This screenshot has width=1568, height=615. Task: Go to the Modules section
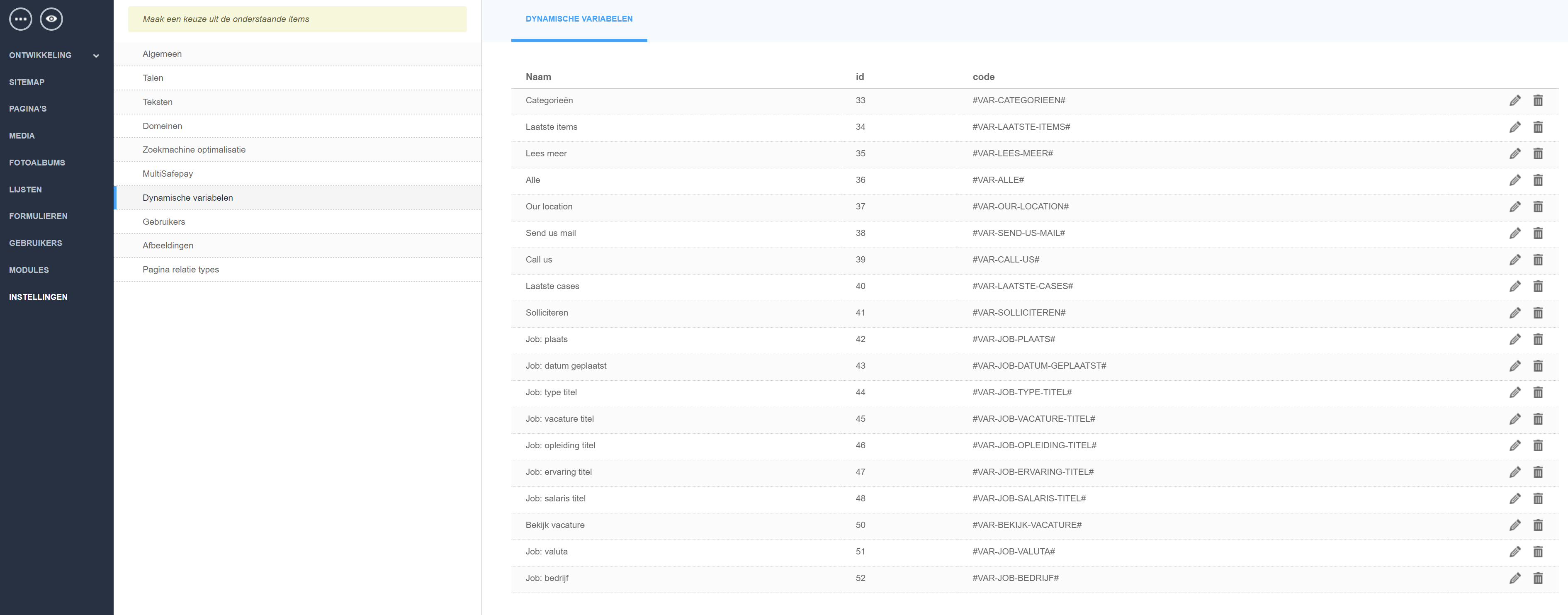click(x=29, y=270)
